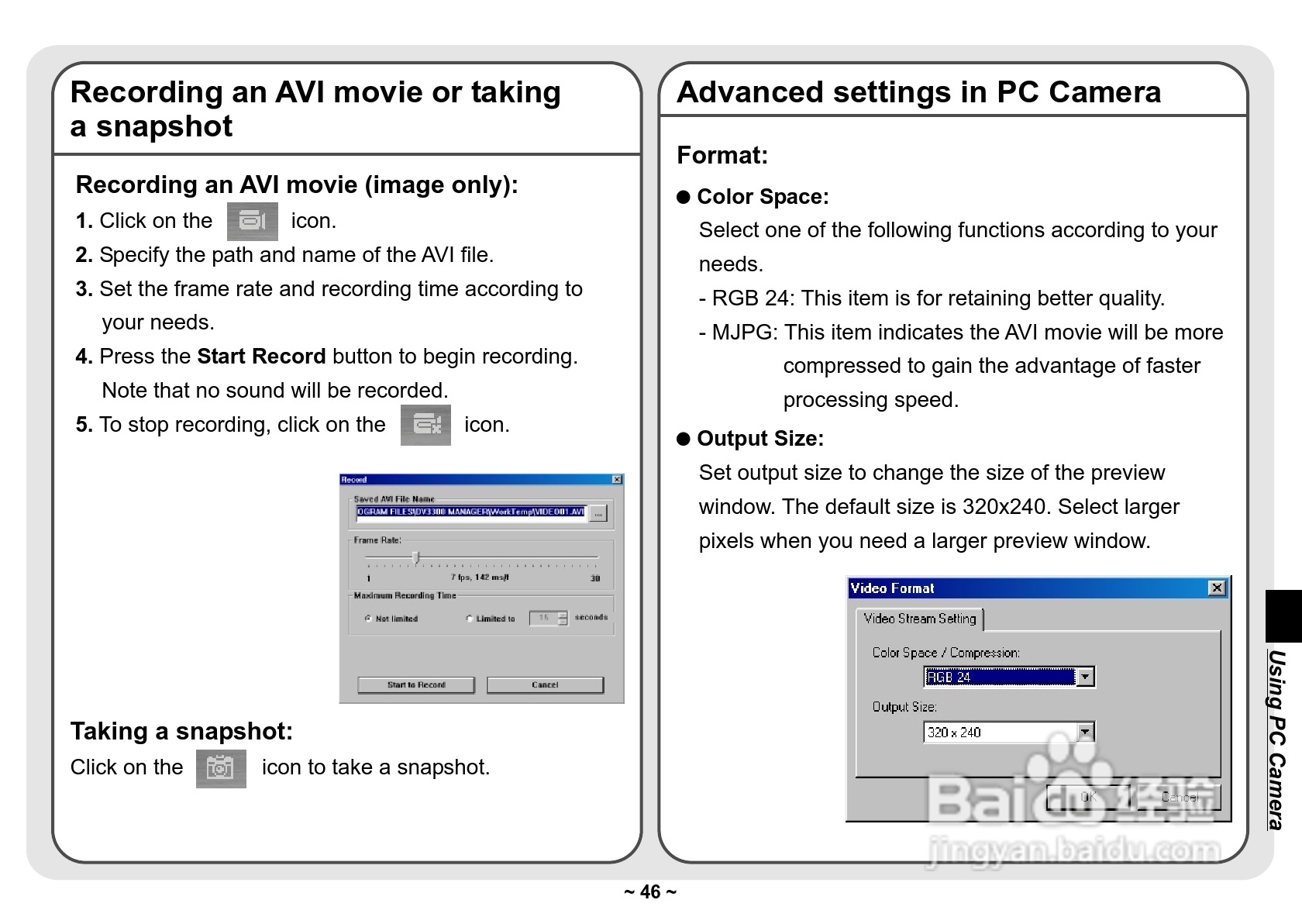Click OK in the Video Format dialog
The height and width of the screenshot is (924, 1302).
pyautogui.click(x=1088, y=797)
